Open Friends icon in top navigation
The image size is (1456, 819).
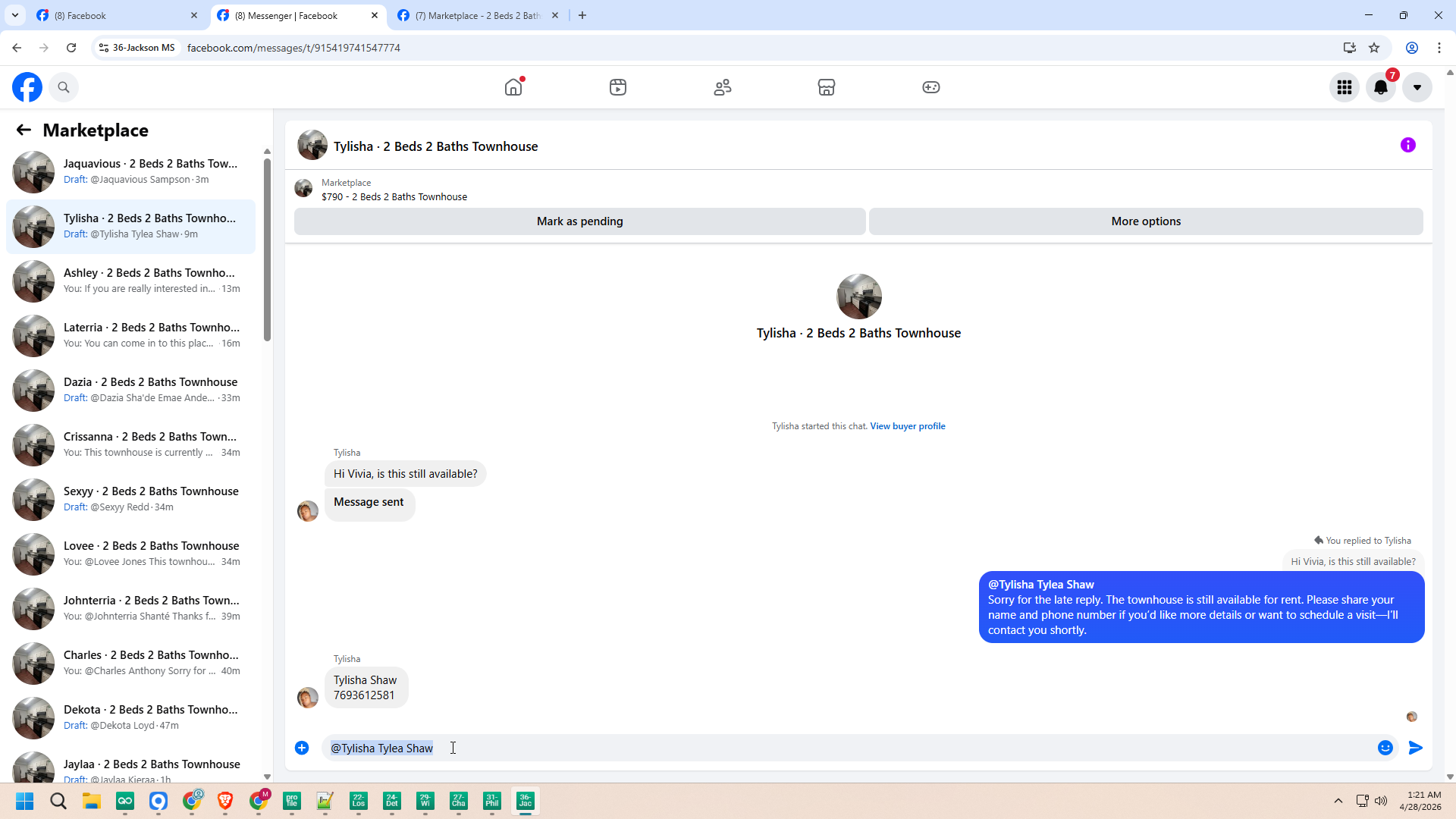pyautogui.click(x=723, y=87)
